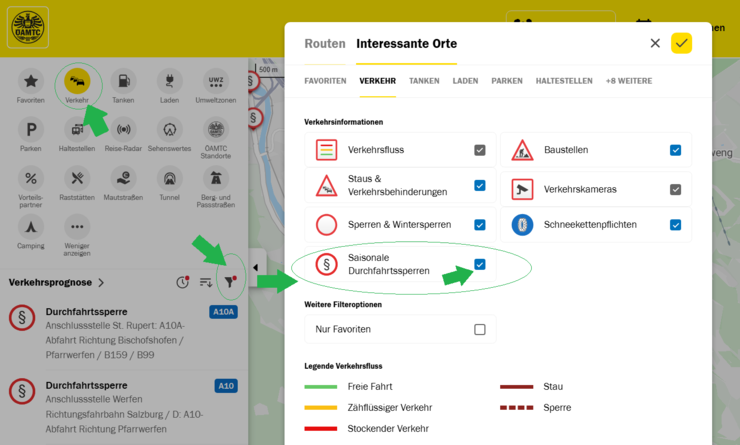The width and height of the screenshot is (740, 445).
Task: Select the Verkehr traffic category icon
Action: [77, 81]
